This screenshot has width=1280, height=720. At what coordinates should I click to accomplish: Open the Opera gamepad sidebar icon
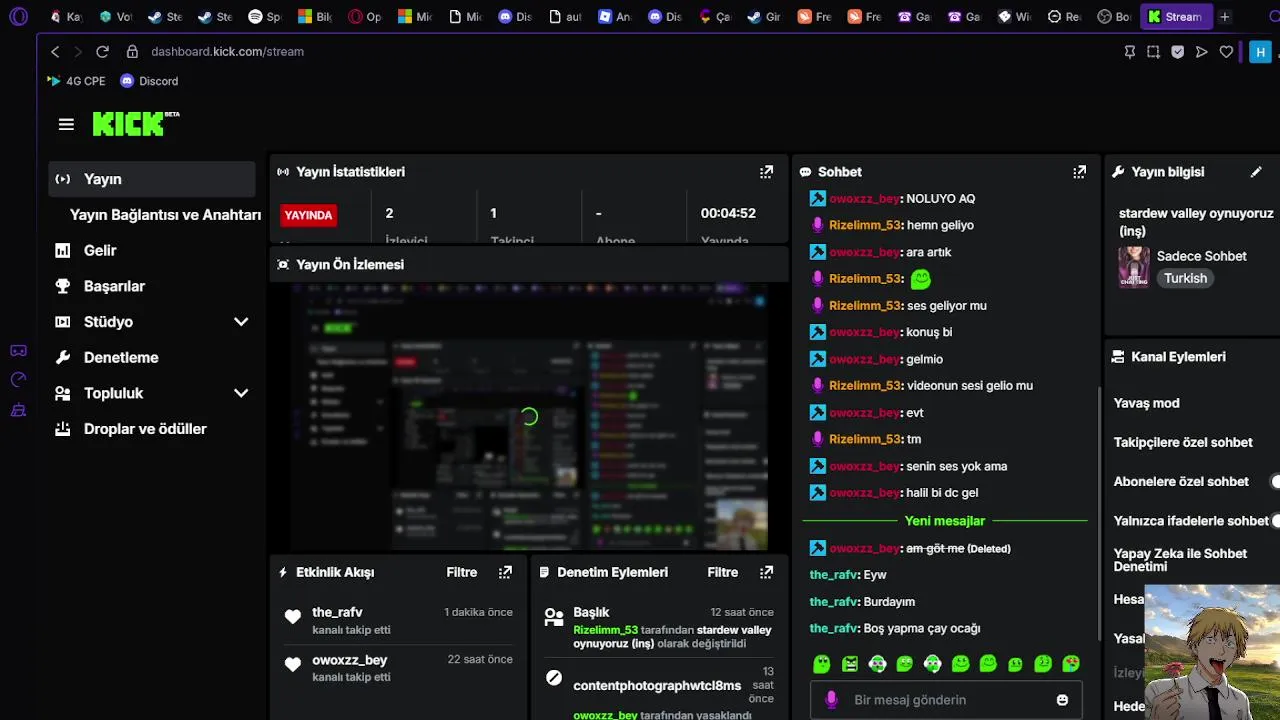tap(18, 351)
